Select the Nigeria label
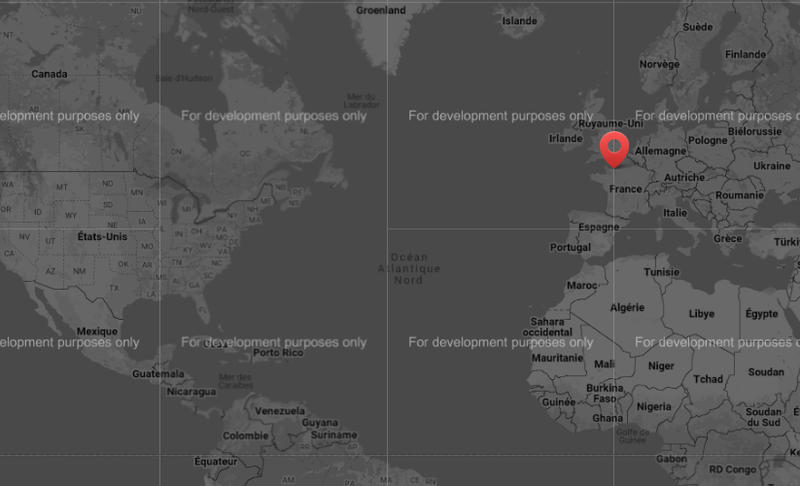 (654, 407)
